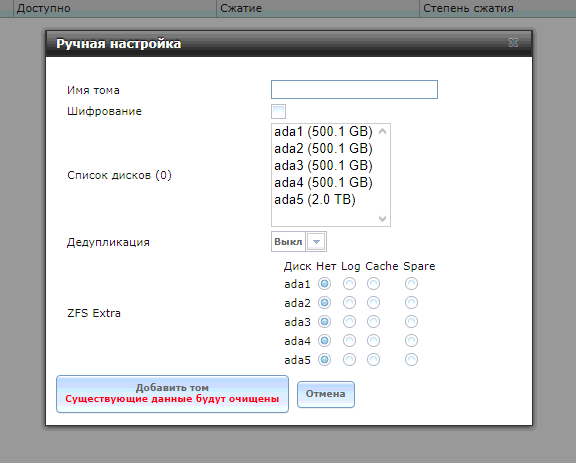Click the Отмена button
This screenshot has height=463, width=576.
point(326,394)
